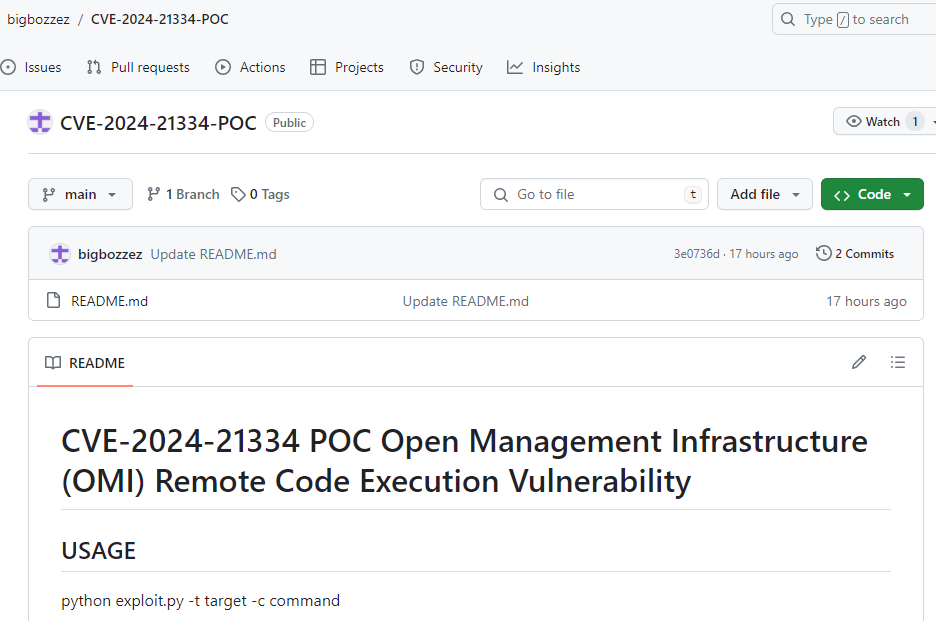Open the README outline list icon
This screenshot has width=936, height=621.
[898, 362]
